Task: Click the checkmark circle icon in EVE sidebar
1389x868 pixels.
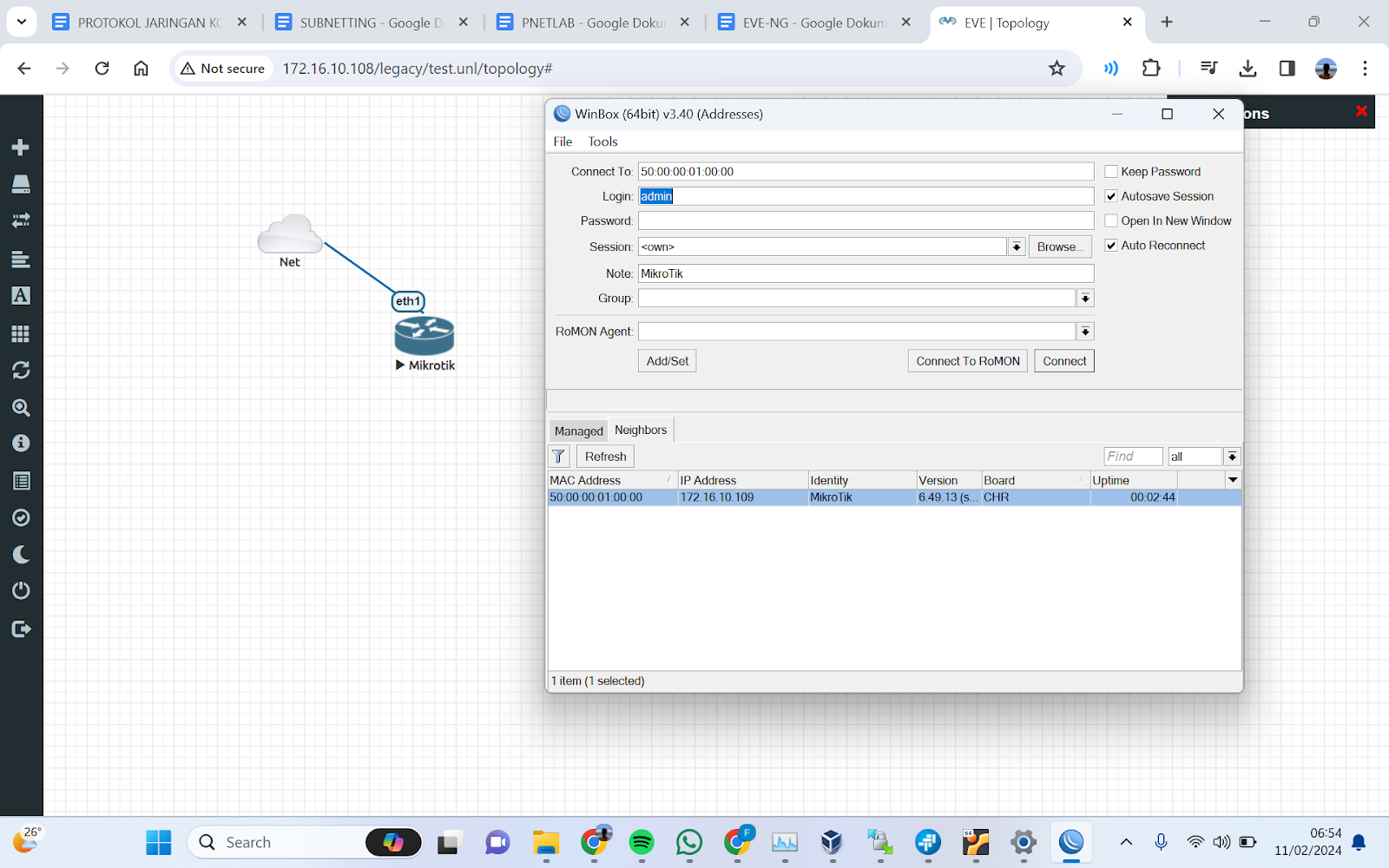Action: click(21, 517)
